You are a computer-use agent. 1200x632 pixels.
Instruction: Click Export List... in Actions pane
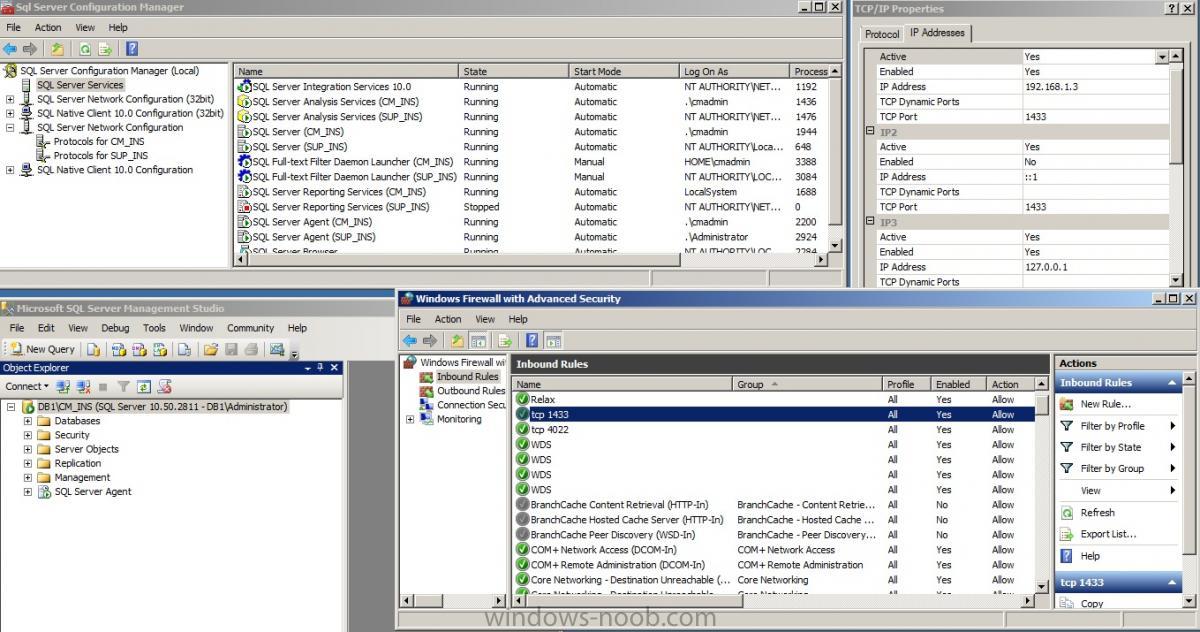tap(1108, 534)
